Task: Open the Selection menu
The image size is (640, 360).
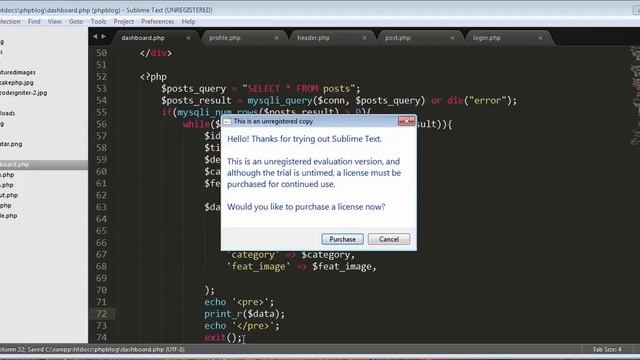Action: [x=10, y=22]
